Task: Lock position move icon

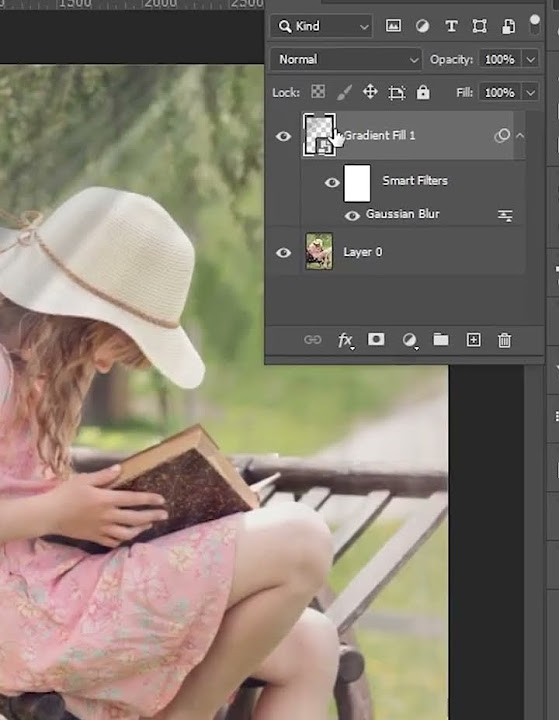Action: (x=370, y=92)
